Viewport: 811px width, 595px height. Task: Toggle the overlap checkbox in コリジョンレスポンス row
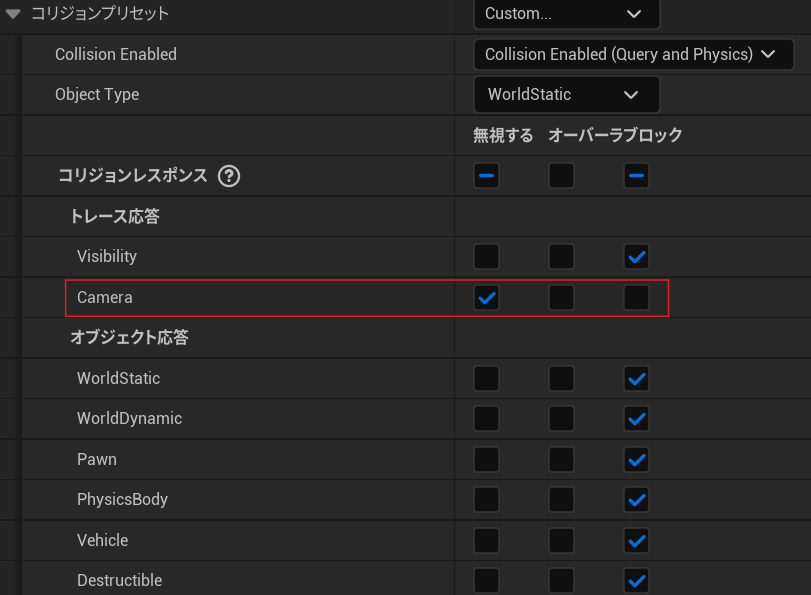coord(561,176)
